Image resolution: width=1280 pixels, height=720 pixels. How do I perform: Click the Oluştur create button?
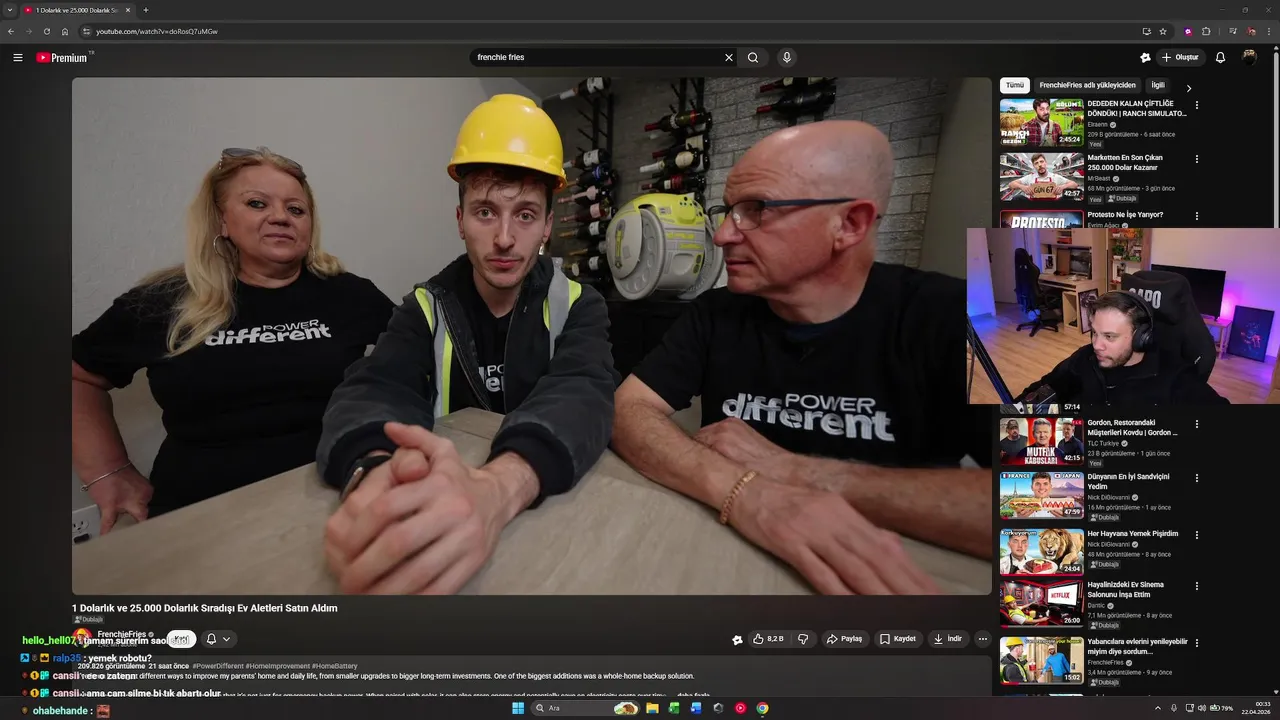[x=1180, y=58]
